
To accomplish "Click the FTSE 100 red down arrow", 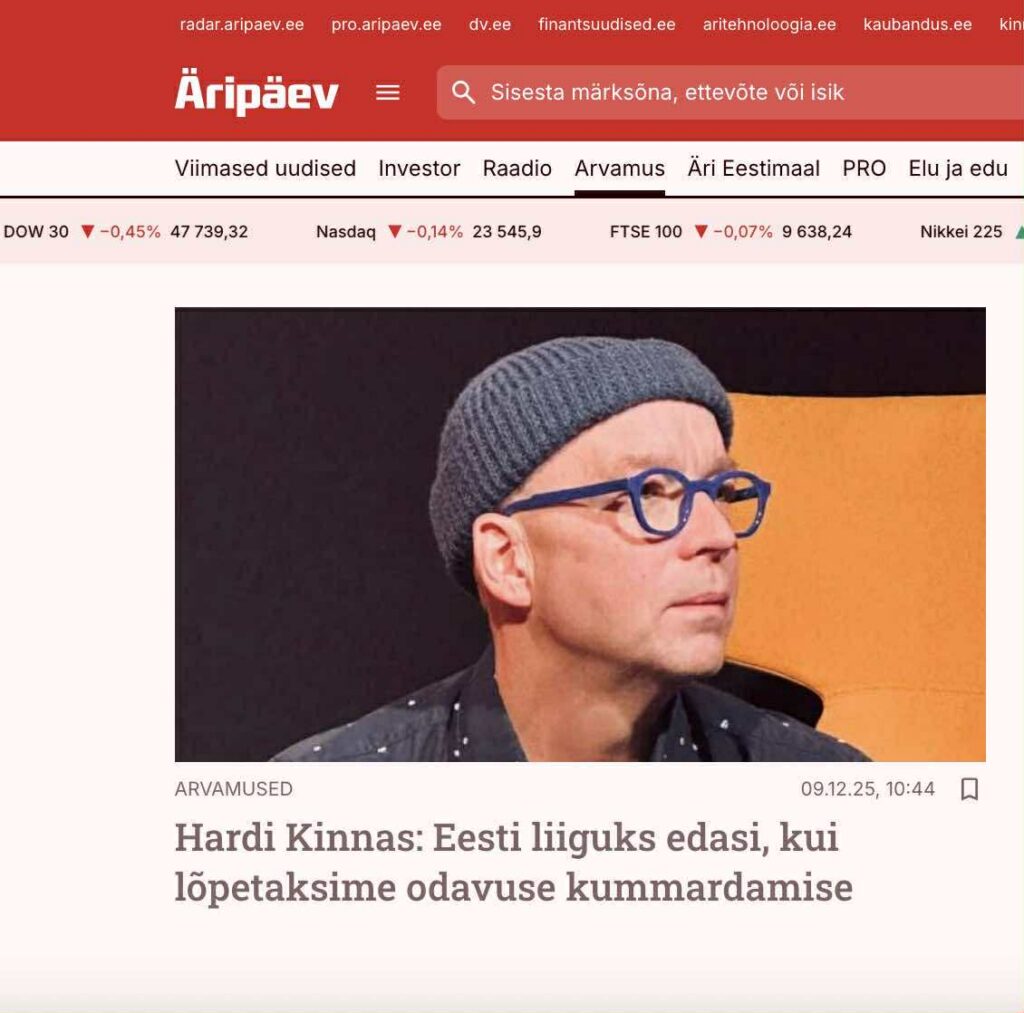I will click(701, 231).
